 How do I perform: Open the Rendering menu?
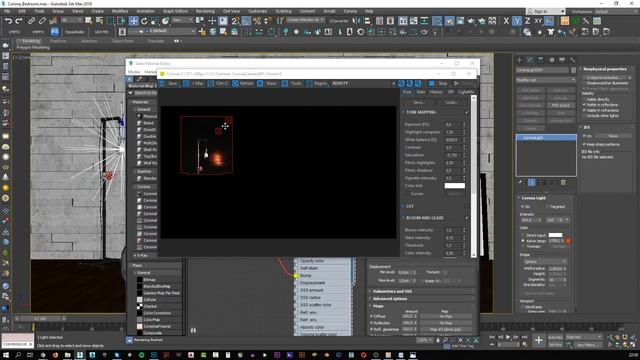point(205,11)
